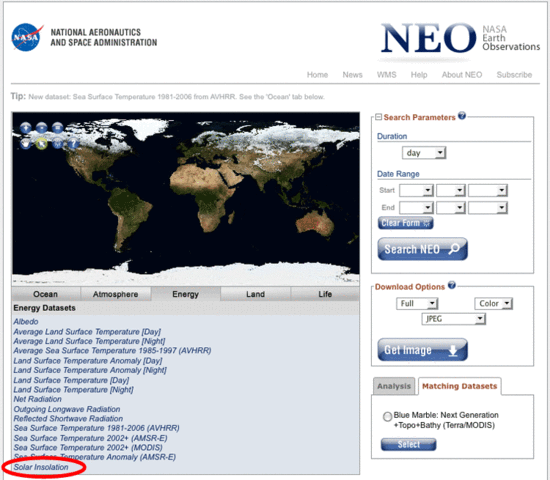Open the JPEG format dropdown
The image size is (550, 480).
[454, 319]
